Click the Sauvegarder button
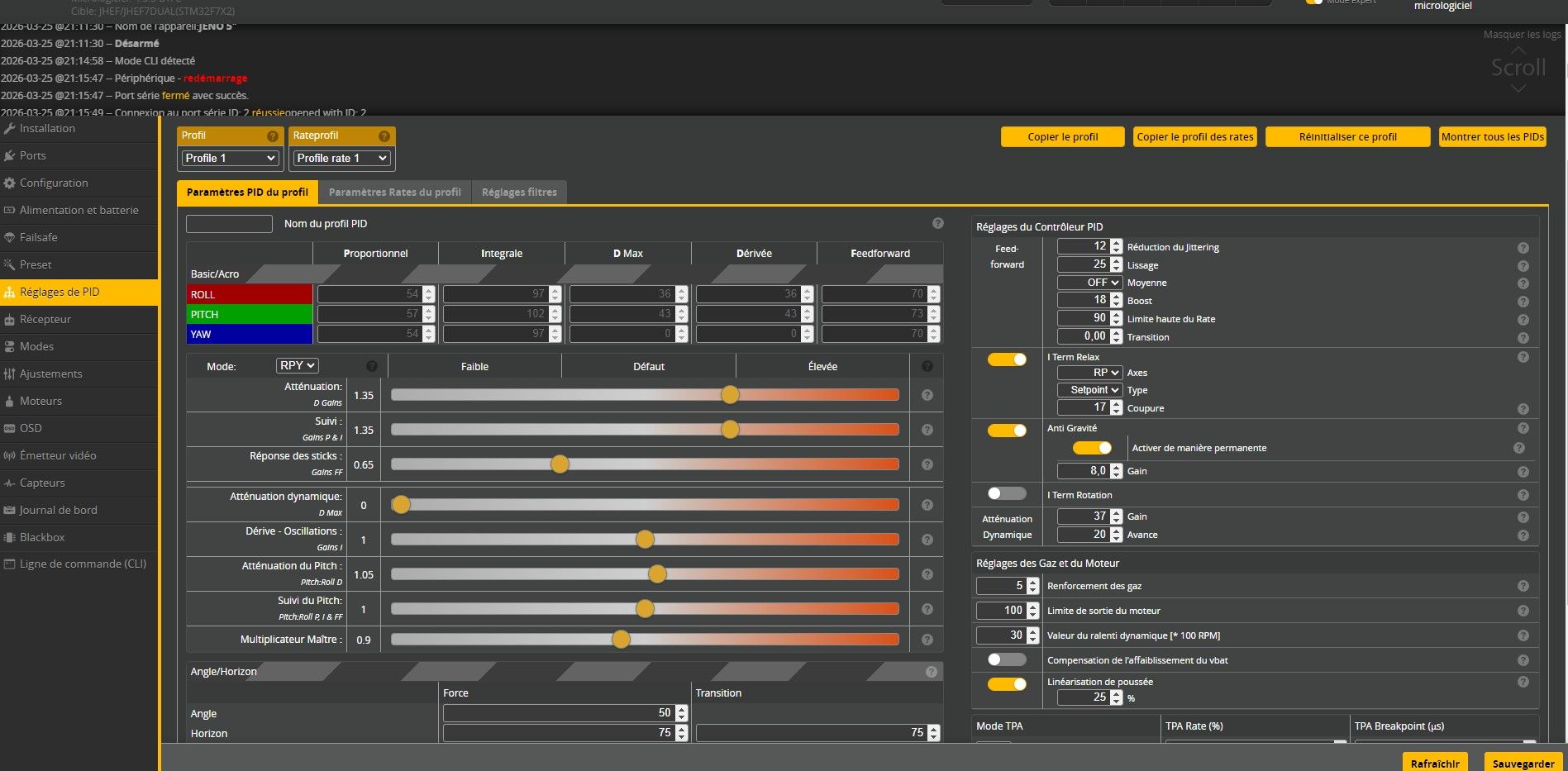 tap(1523, 763)
